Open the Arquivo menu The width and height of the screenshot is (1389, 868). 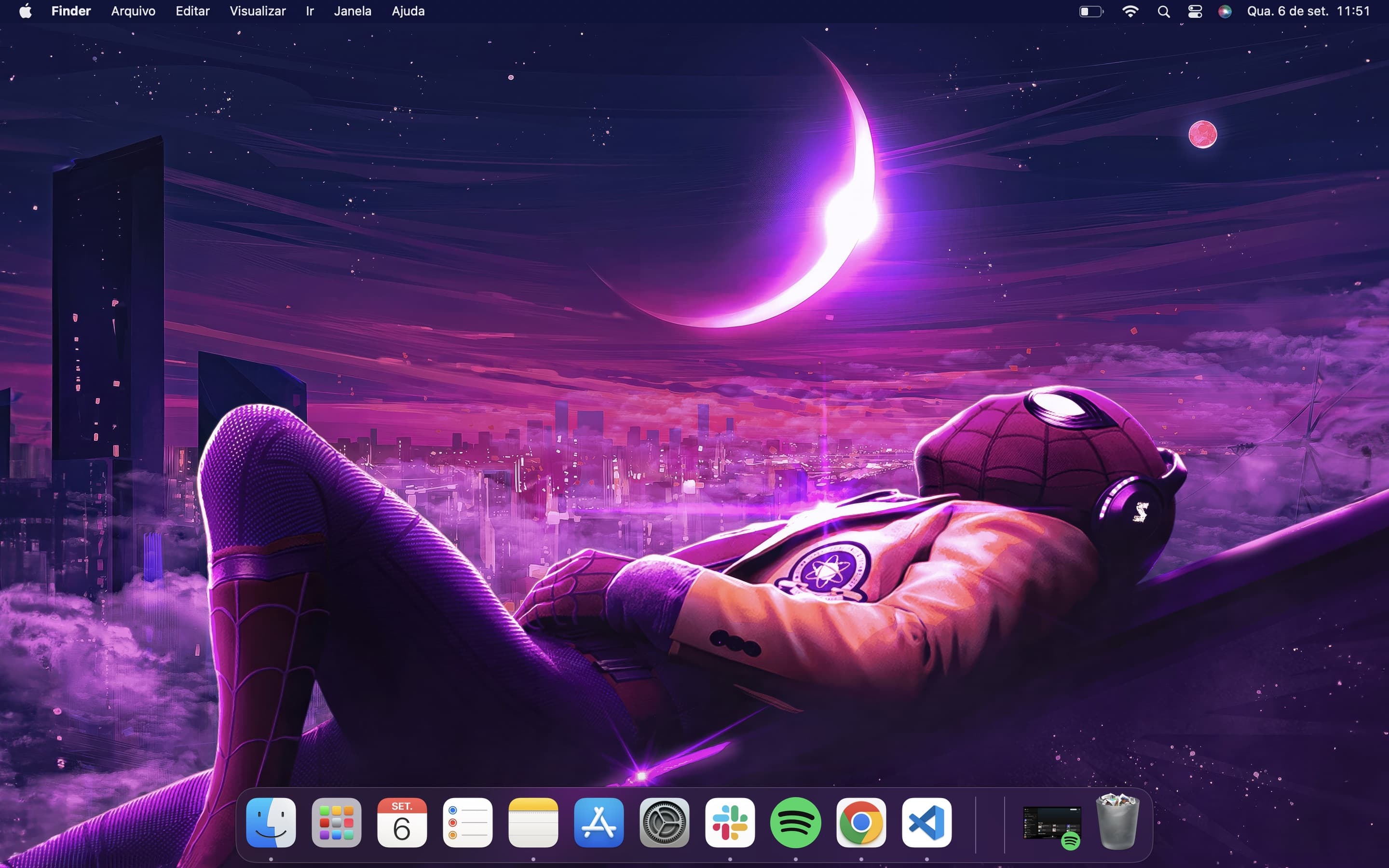[133, 11]
